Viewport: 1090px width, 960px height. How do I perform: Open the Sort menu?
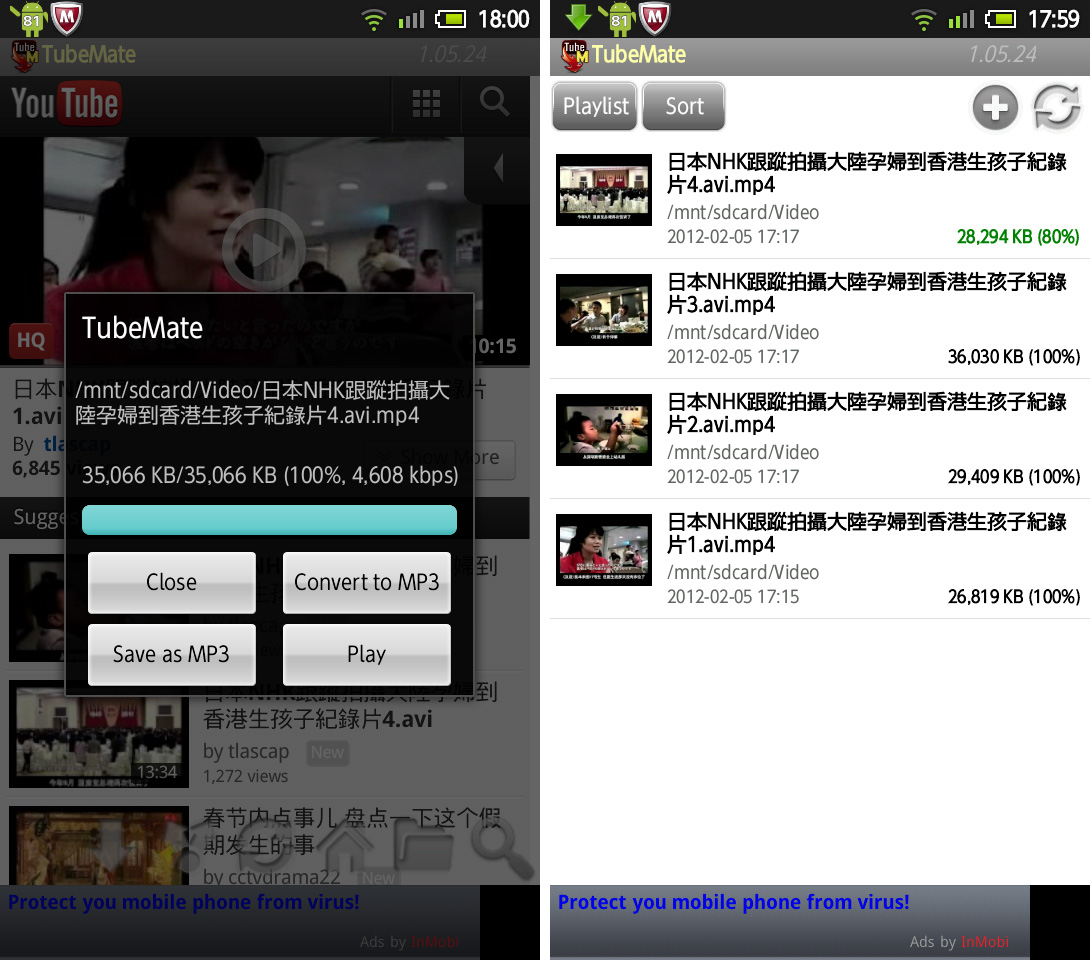(684, 106)
